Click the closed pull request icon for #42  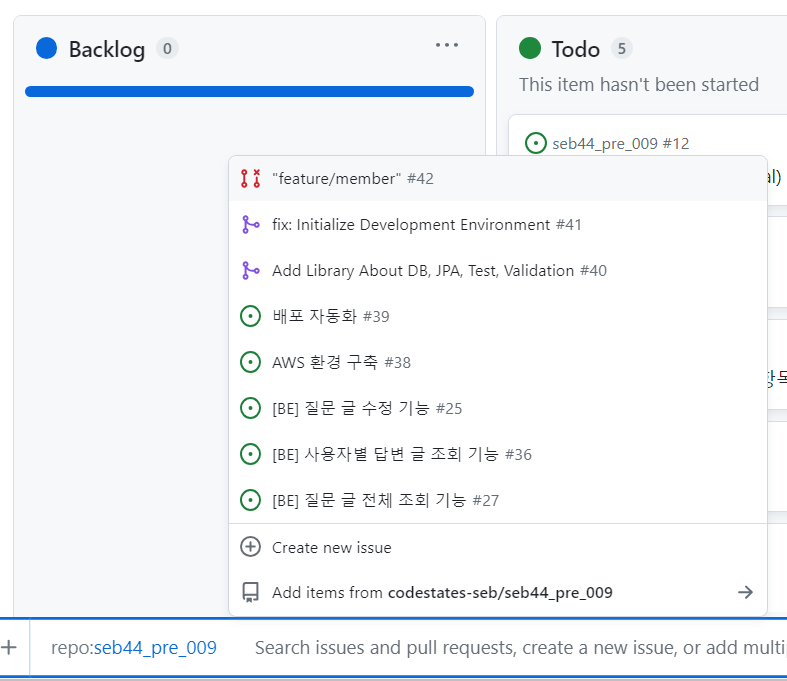[250, 179]
